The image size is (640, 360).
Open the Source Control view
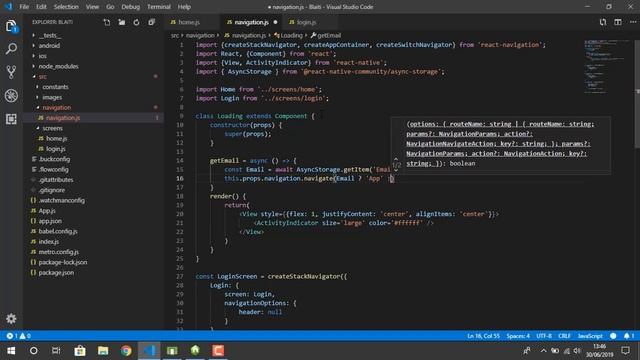tap(11, 72)
